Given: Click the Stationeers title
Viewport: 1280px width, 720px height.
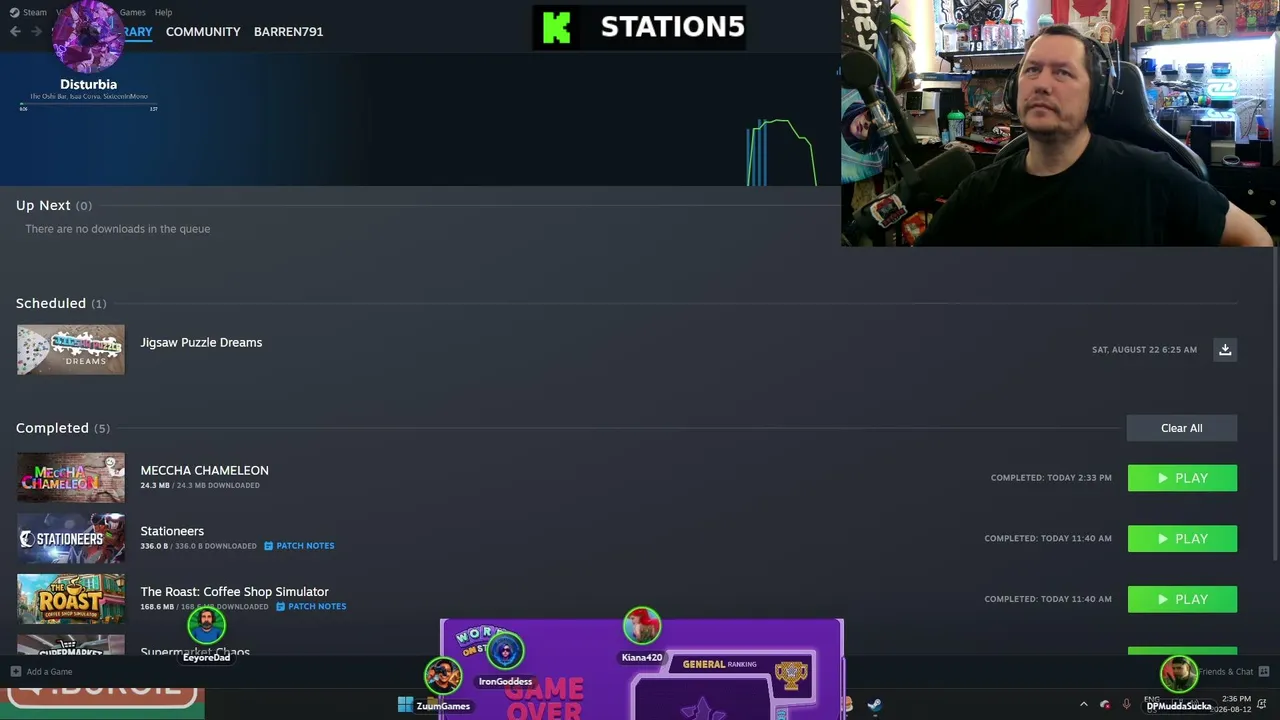Looking at the screenshot, I should 172,531.
